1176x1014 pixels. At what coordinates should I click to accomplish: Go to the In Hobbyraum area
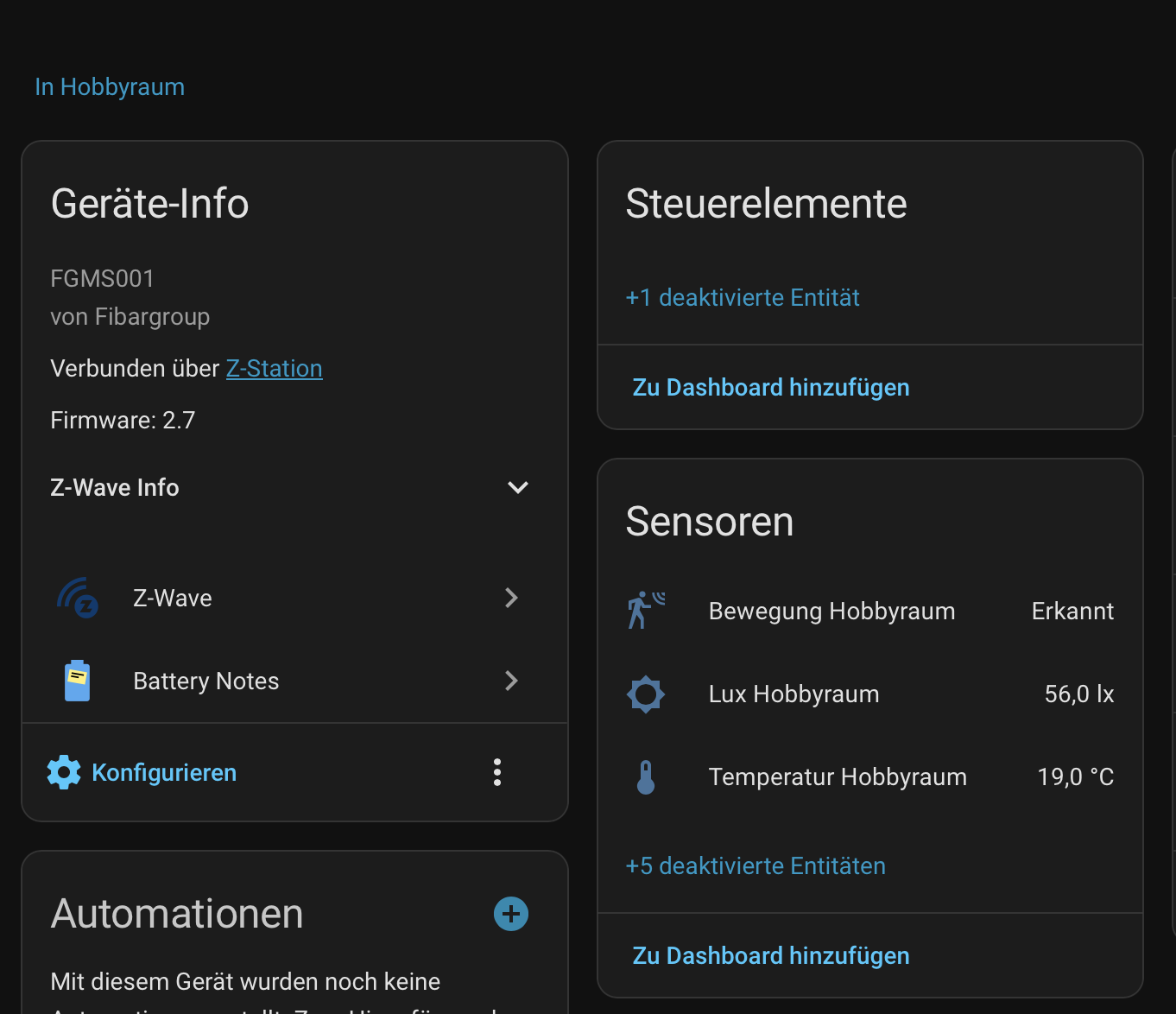click(x=110, y=87)
